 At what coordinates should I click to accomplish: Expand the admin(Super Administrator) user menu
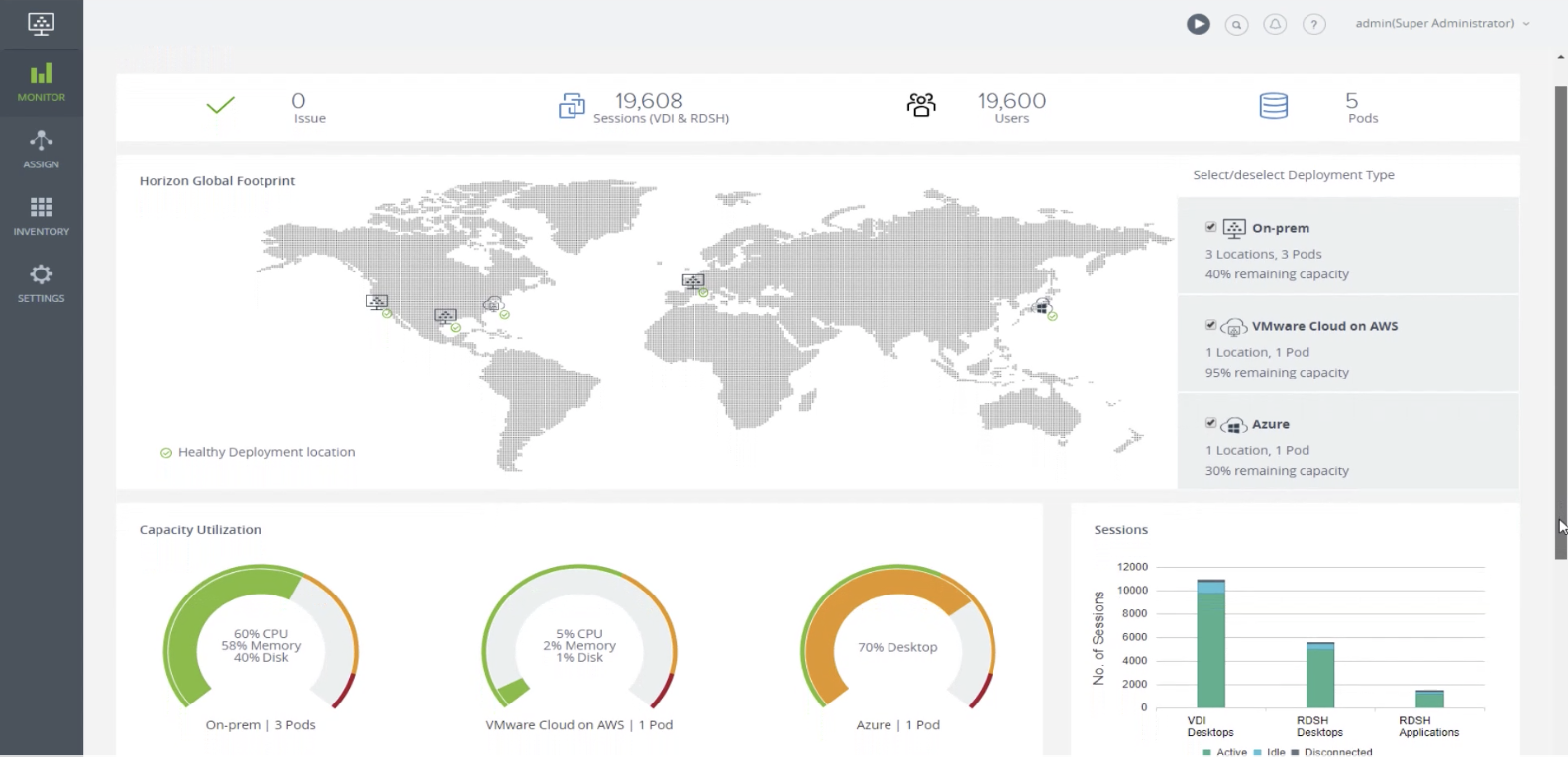tap(1442, 23)
